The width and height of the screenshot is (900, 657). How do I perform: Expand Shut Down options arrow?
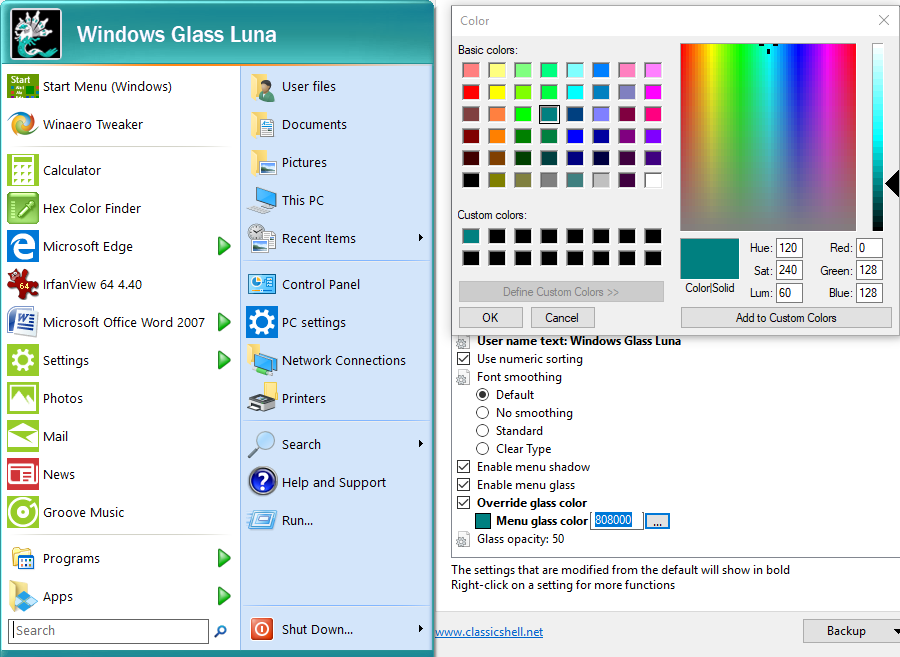click(421, 629)
